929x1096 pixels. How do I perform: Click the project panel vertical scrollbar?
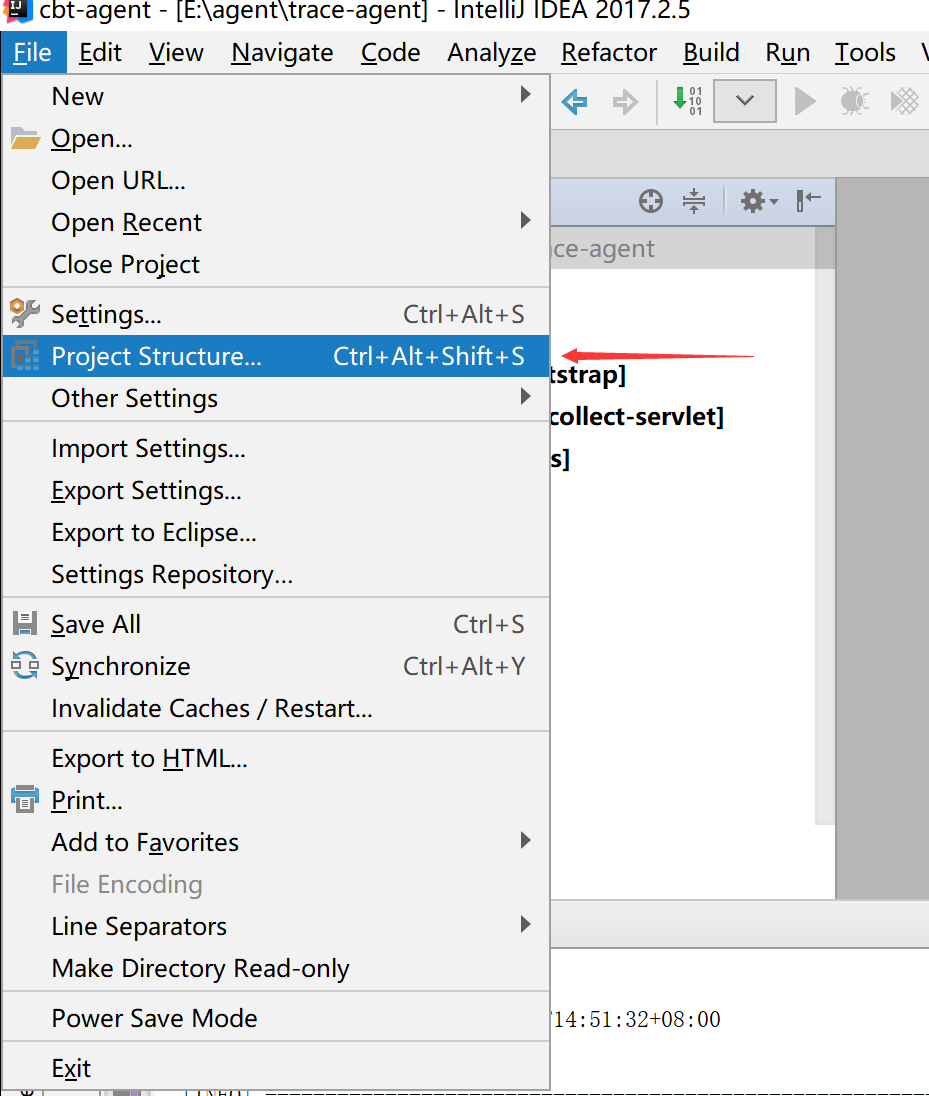point(825,526)
